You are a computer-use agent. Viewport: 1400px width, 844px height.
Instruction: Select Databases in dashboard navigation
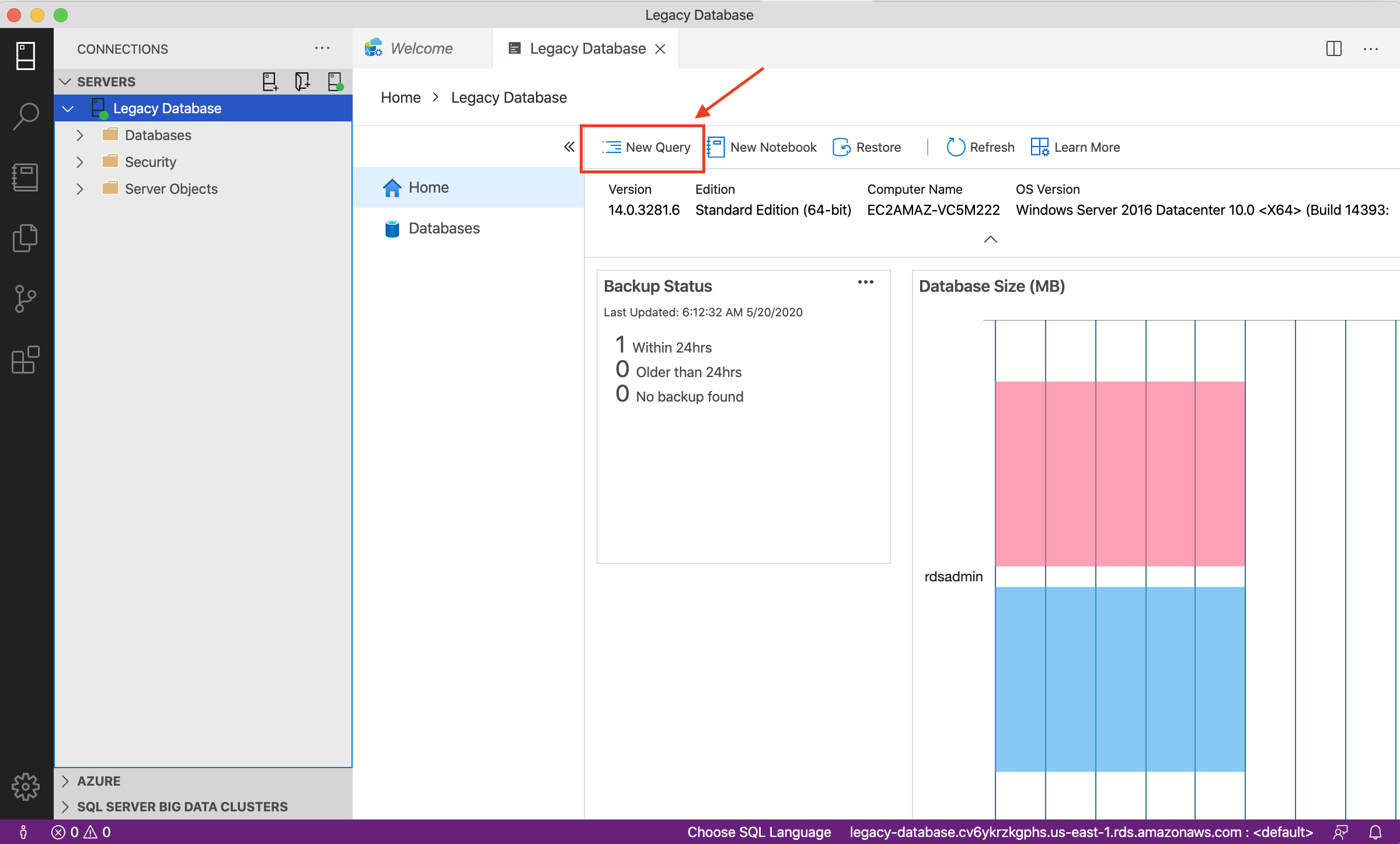pyautogui.click(x=468, y=228)
